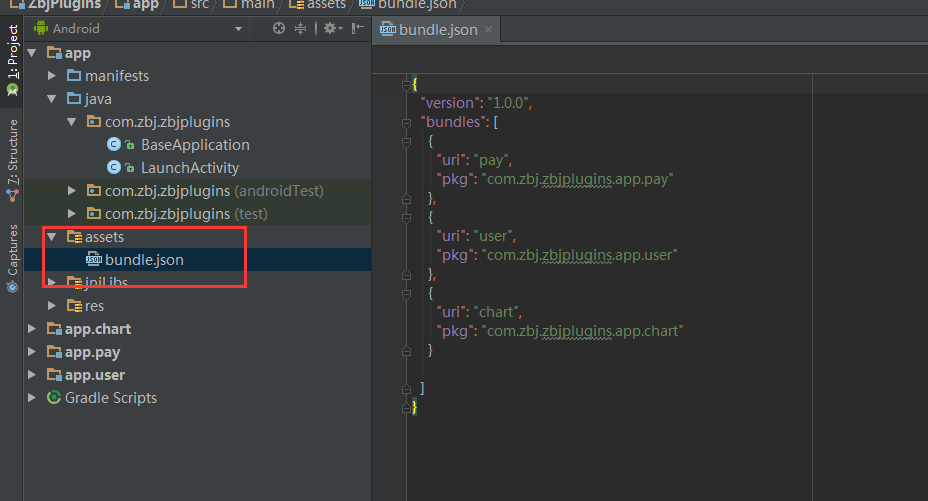
Task: Click ZbjPlugins in the breadcrumb bar
Action: pyautogui.click(x=64, y=5)
